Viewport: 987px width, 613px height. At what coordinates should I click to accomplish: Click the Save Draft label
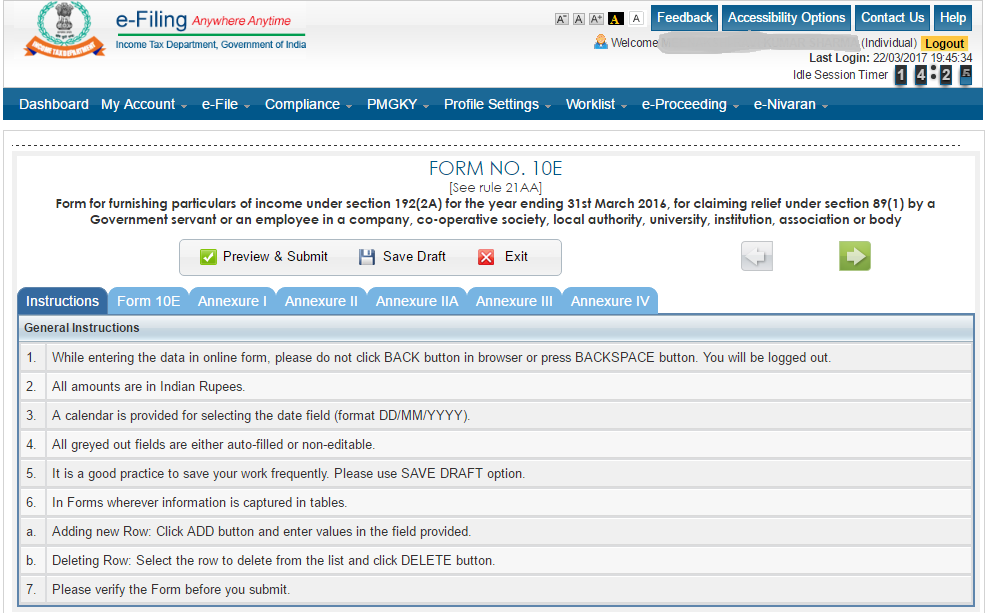414,257
